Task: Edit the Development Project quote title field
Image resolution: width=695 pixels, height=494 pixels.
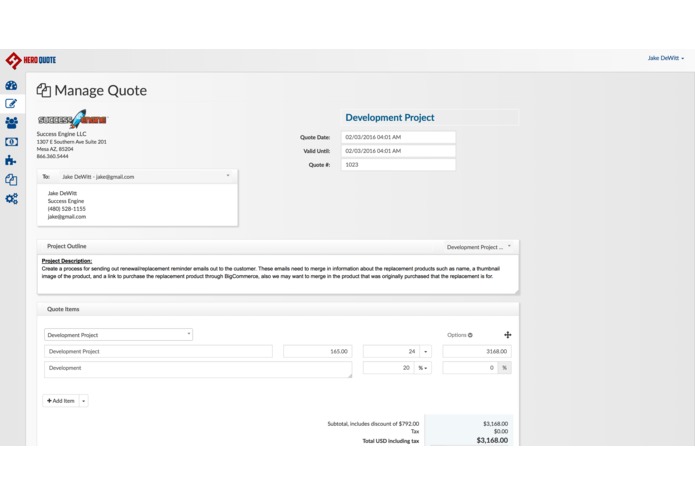Action: (429, 118)
